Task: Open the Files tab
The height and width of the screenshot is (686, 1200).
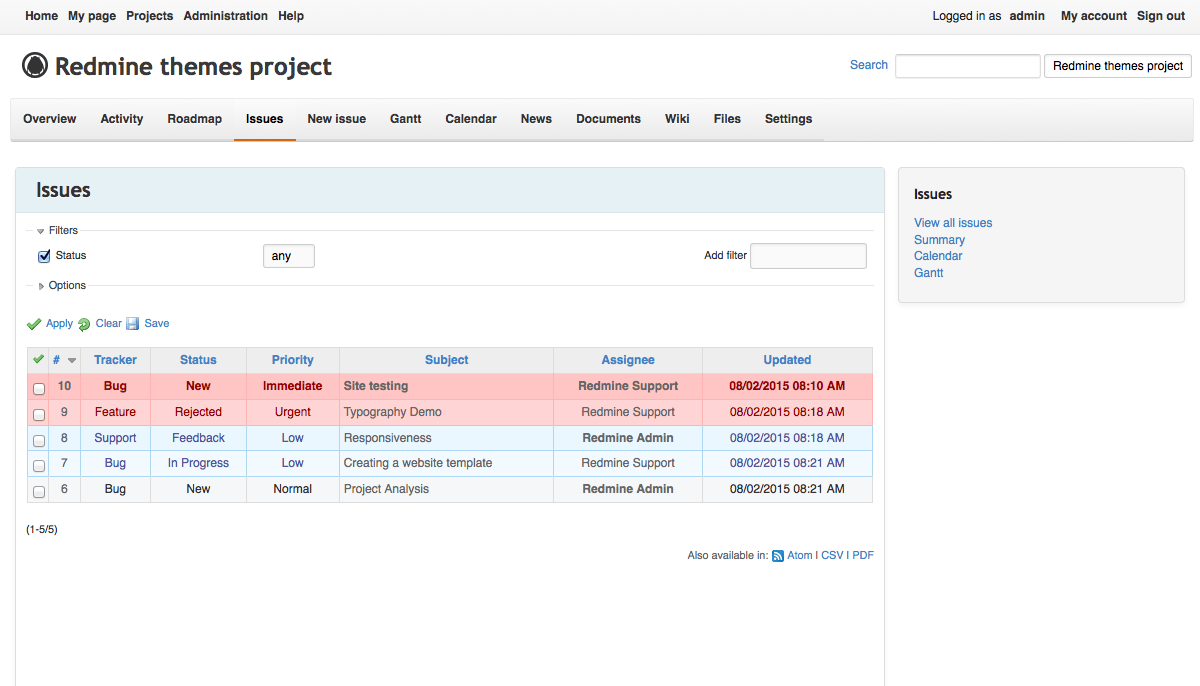Action: [727, 119]
